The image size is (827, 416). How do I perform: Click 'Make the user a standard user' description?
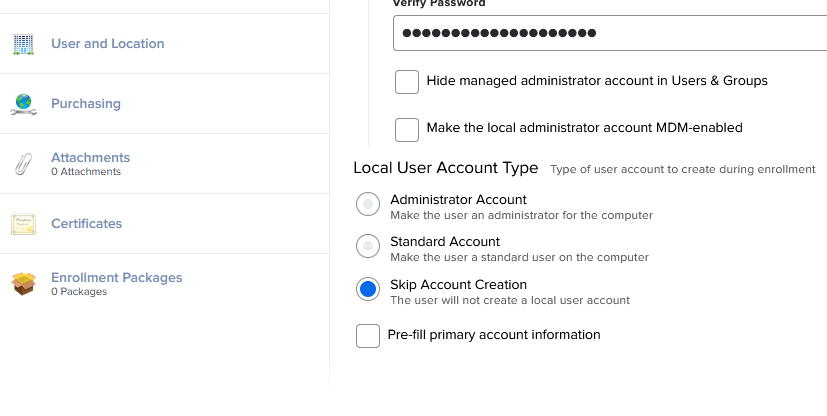[520, 257]
